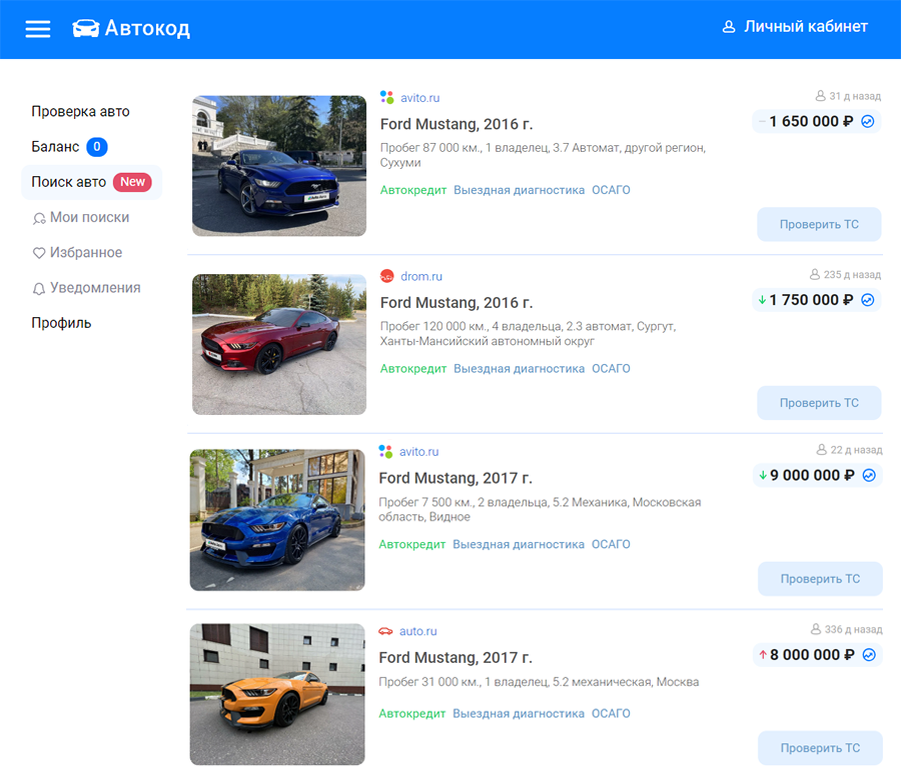Click ОСАГО on 9 000 000 listing
Screen dimensions: 901x778
611,544
